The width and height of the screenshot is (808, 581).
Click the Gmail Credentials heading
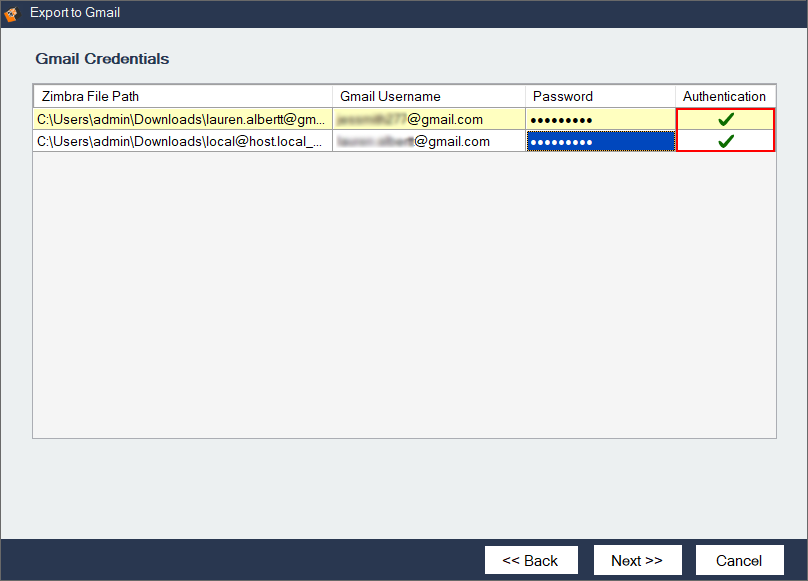[102, 59]
